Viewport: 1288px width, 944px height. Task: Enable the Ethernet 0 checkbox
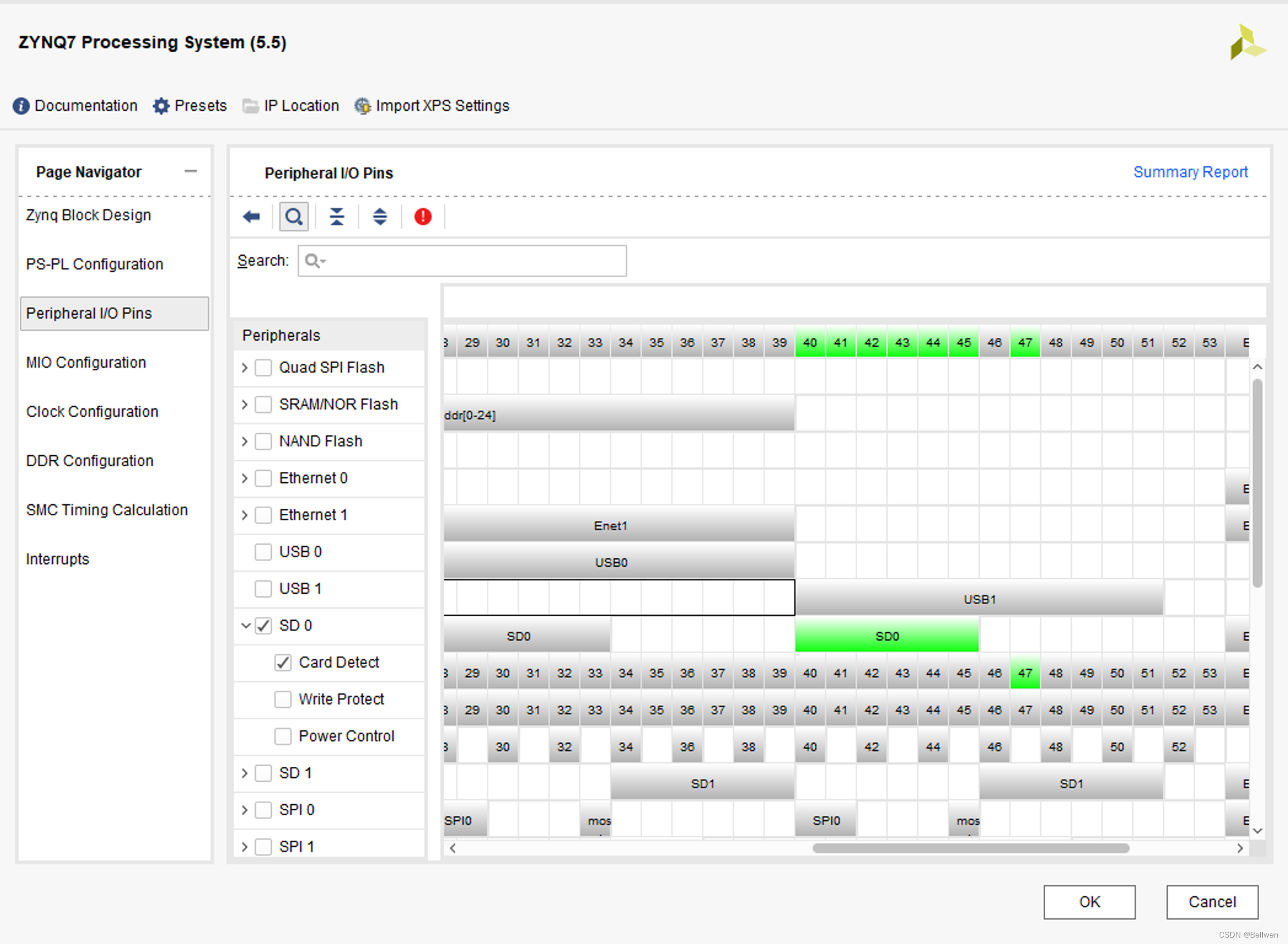263,478
